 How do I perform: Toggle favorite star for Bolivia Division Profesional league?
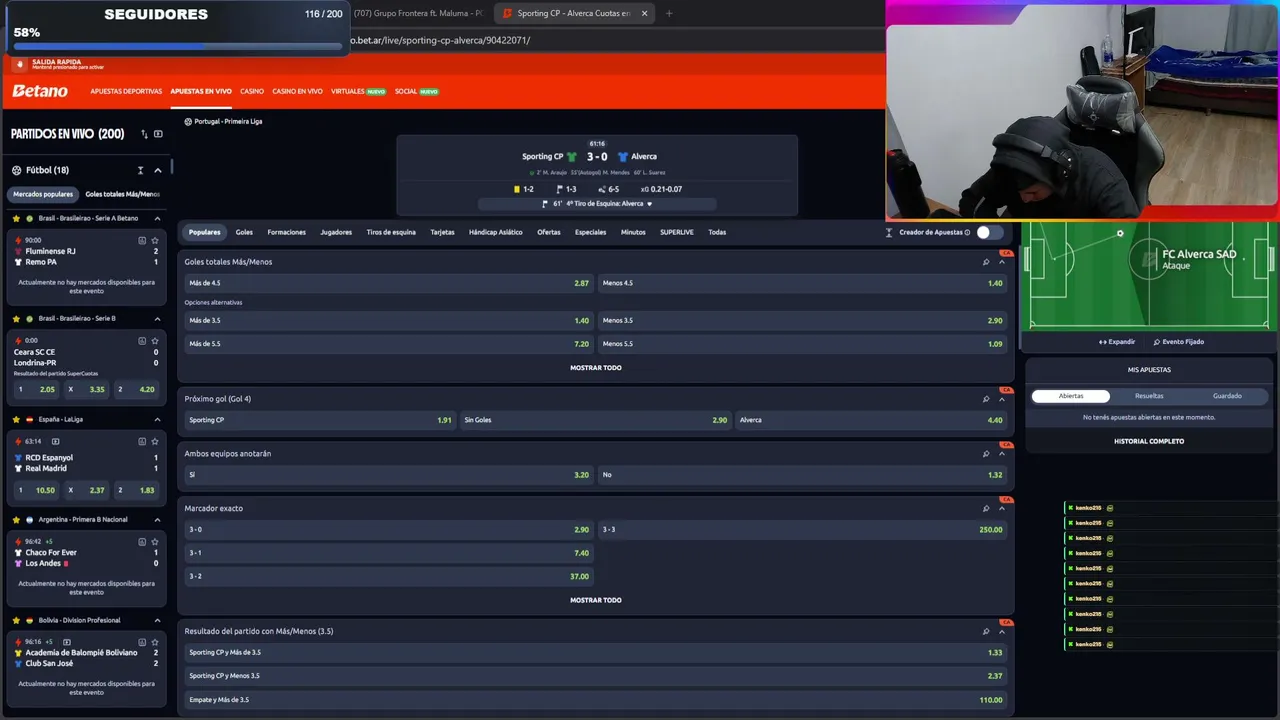[16, 620]
